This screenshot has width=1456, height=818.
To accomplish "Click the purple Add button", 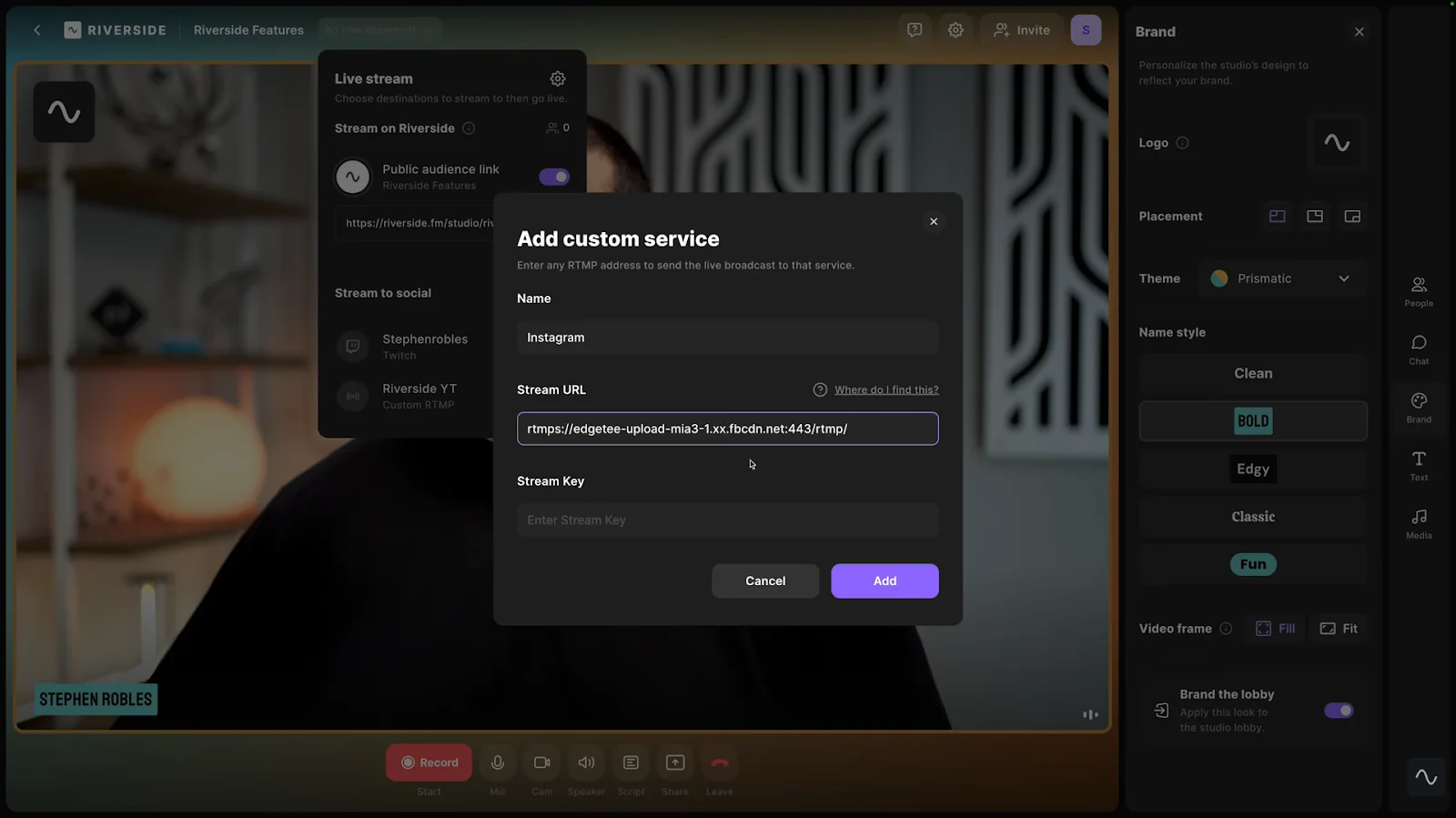I will click(x=884, y=581).
